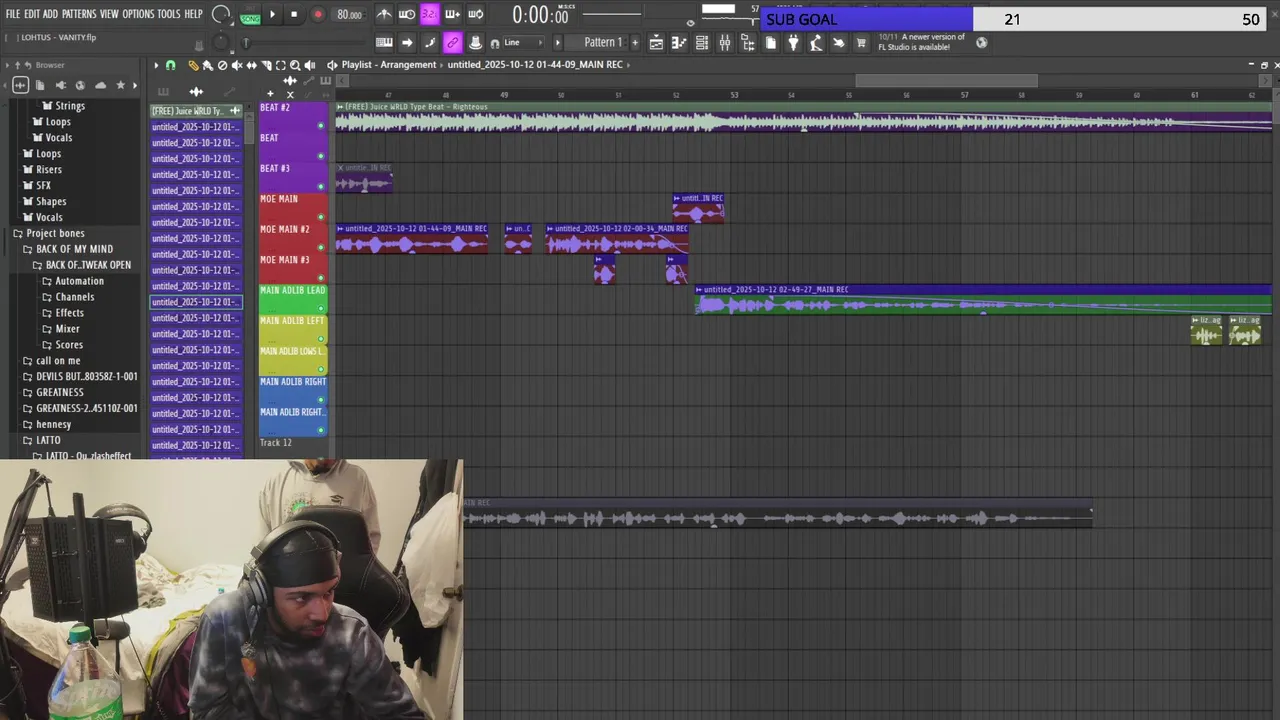Show audio clips in the picker panel
The height and width of the screenshot is (720, 1280).
point(196,92)
